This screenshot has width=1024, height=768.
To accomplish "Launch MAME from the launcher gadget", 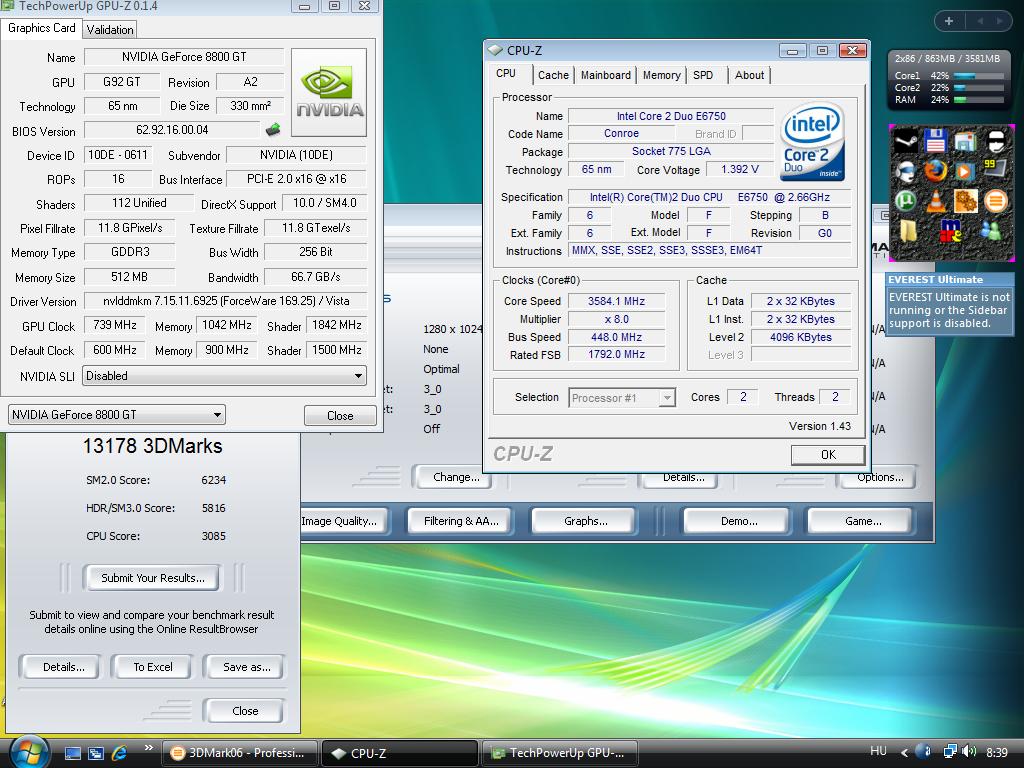I will point(951,231).
